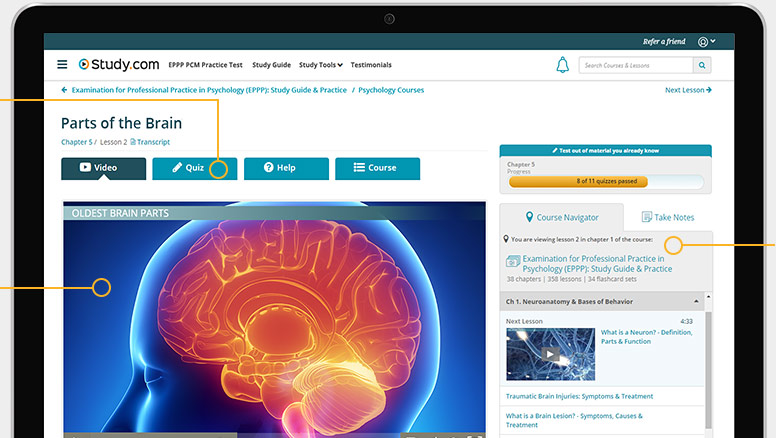Open Traumatic Brain Injuries lesson link
The height and width of the screenshot is (438, 776).
579,396
